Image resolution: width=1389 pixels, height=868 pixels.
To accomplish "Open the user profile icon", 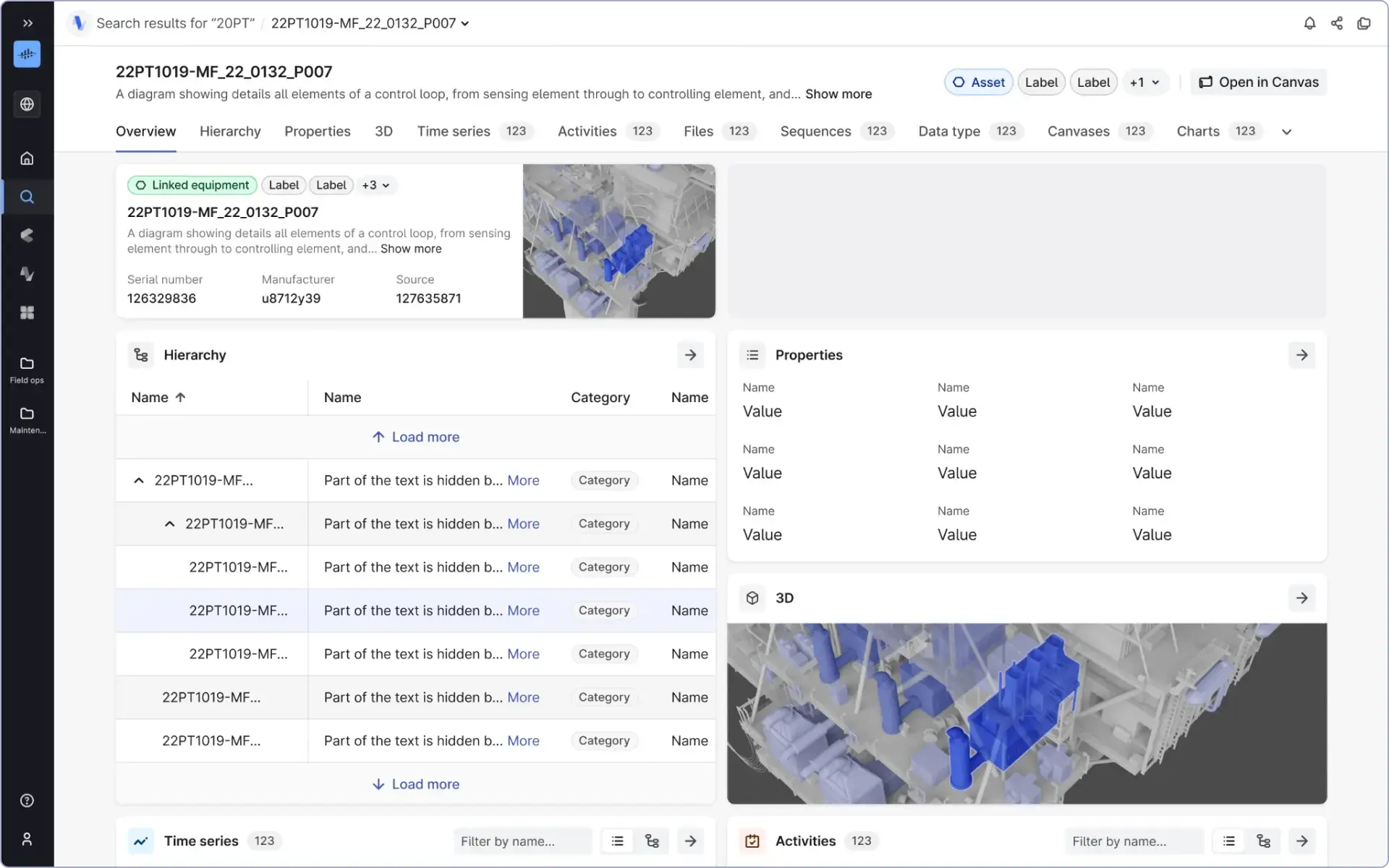I will (27, 839).
